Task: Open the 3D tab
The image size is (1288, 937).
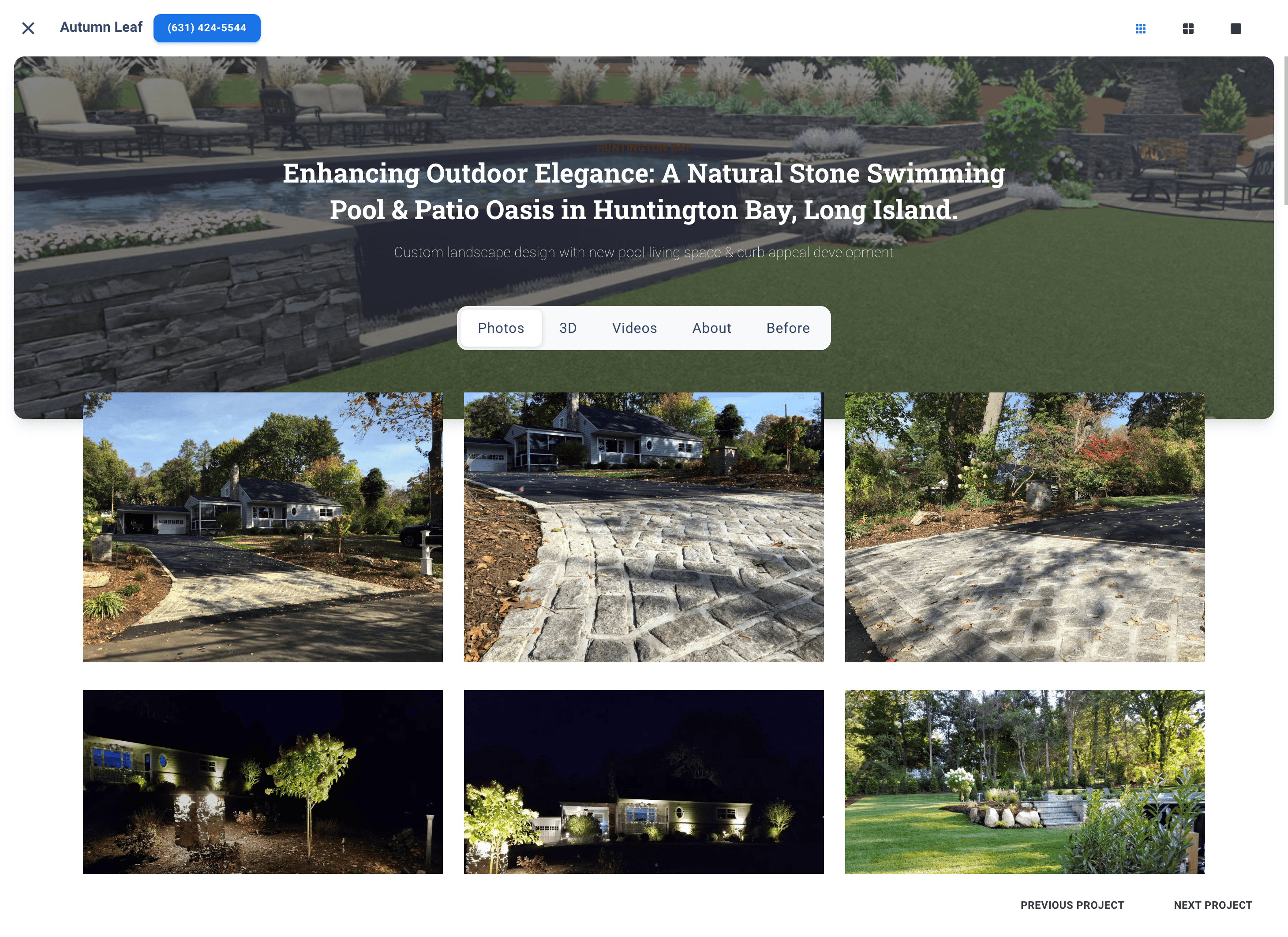Action: click(568, 328)
